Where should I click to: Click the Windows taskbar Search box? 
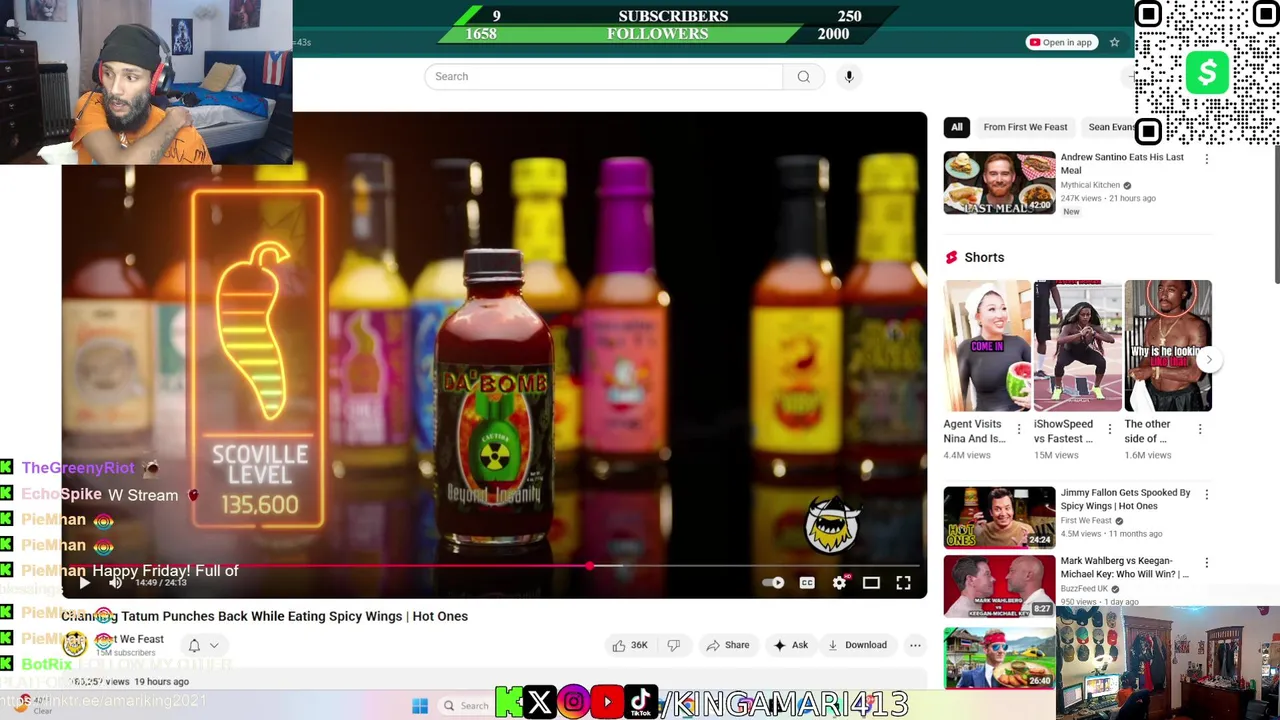tap(467, 706)
